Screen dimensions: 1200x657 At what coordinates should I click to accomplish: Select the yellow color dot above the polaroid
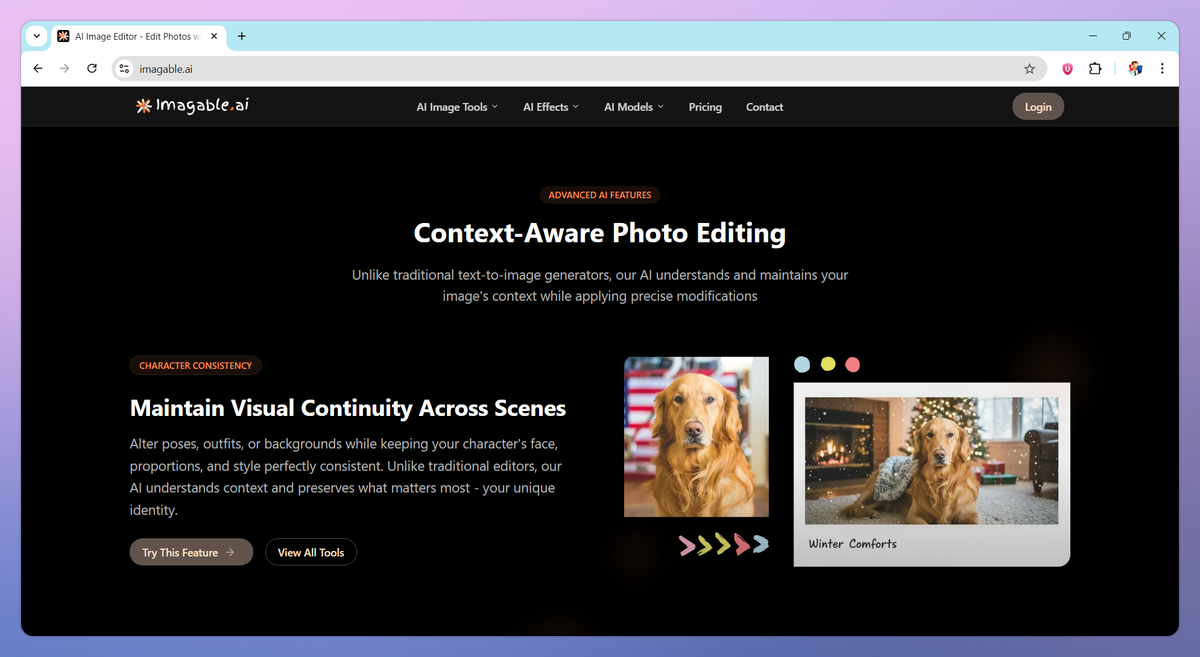coord(827,364)
